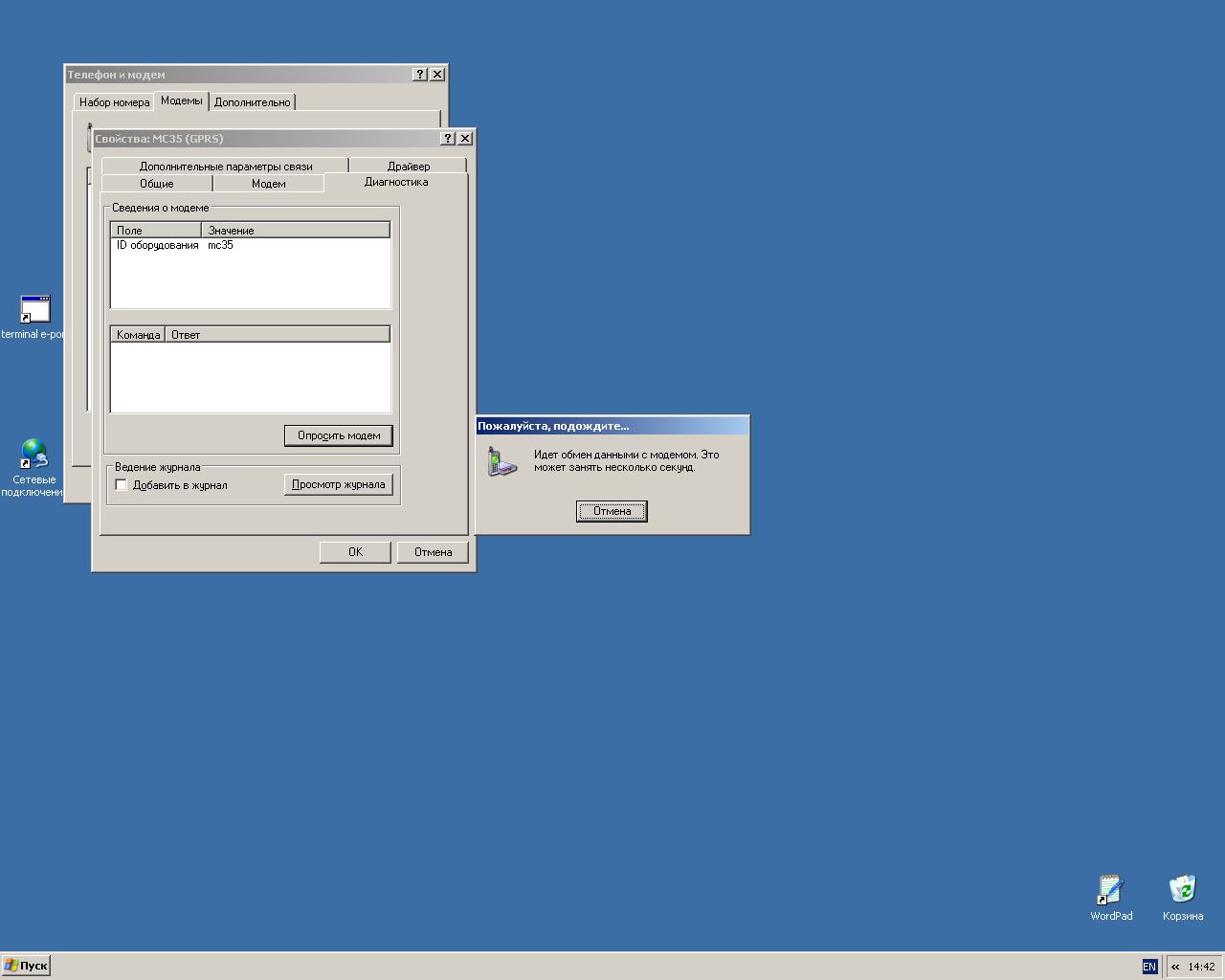Open the Сетевые подключения desktop icon
The height and width of the screenshot is (980, 1225).
[x=34, y=454]
